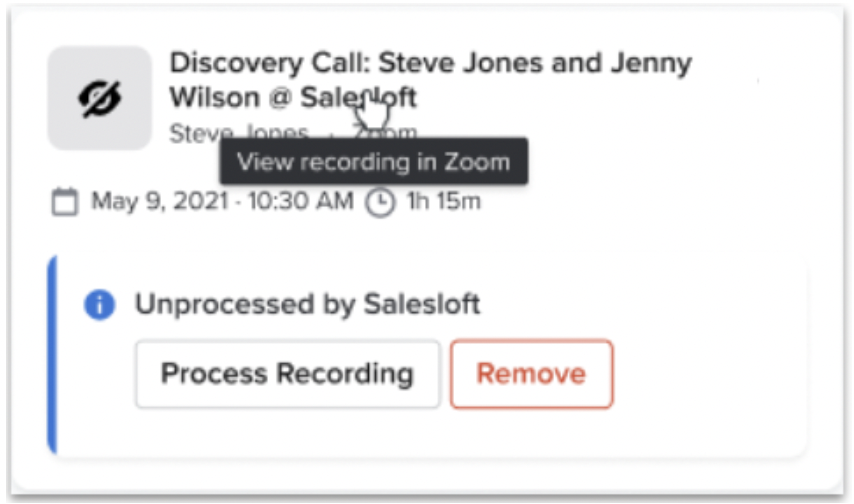
Task: Click empty space right of the Remove button
Action: click(x=708, y=374)
